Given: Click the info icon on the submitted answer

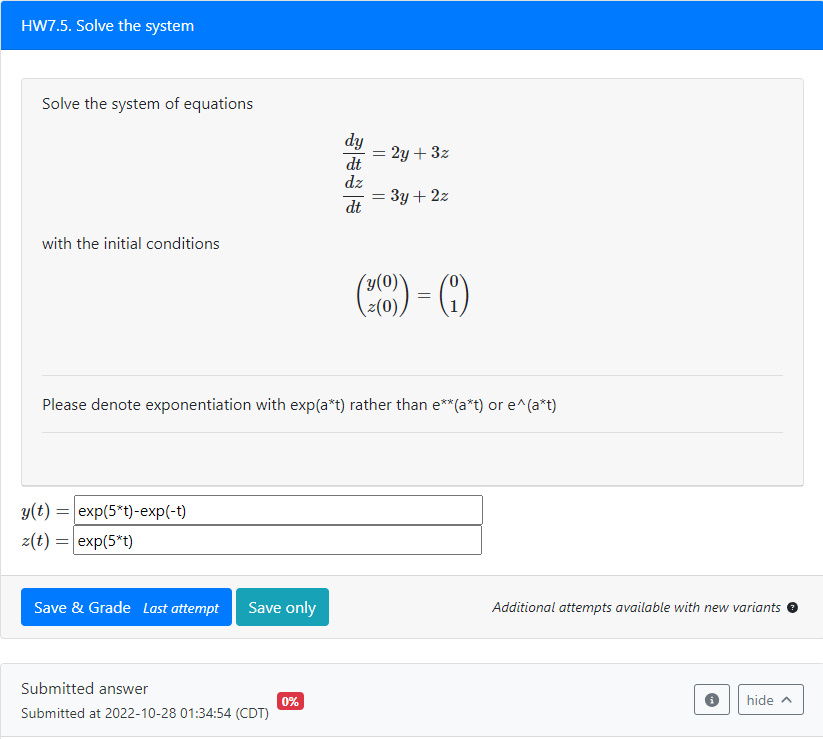Looking at the screenshot, I should [x=711, y=699].
